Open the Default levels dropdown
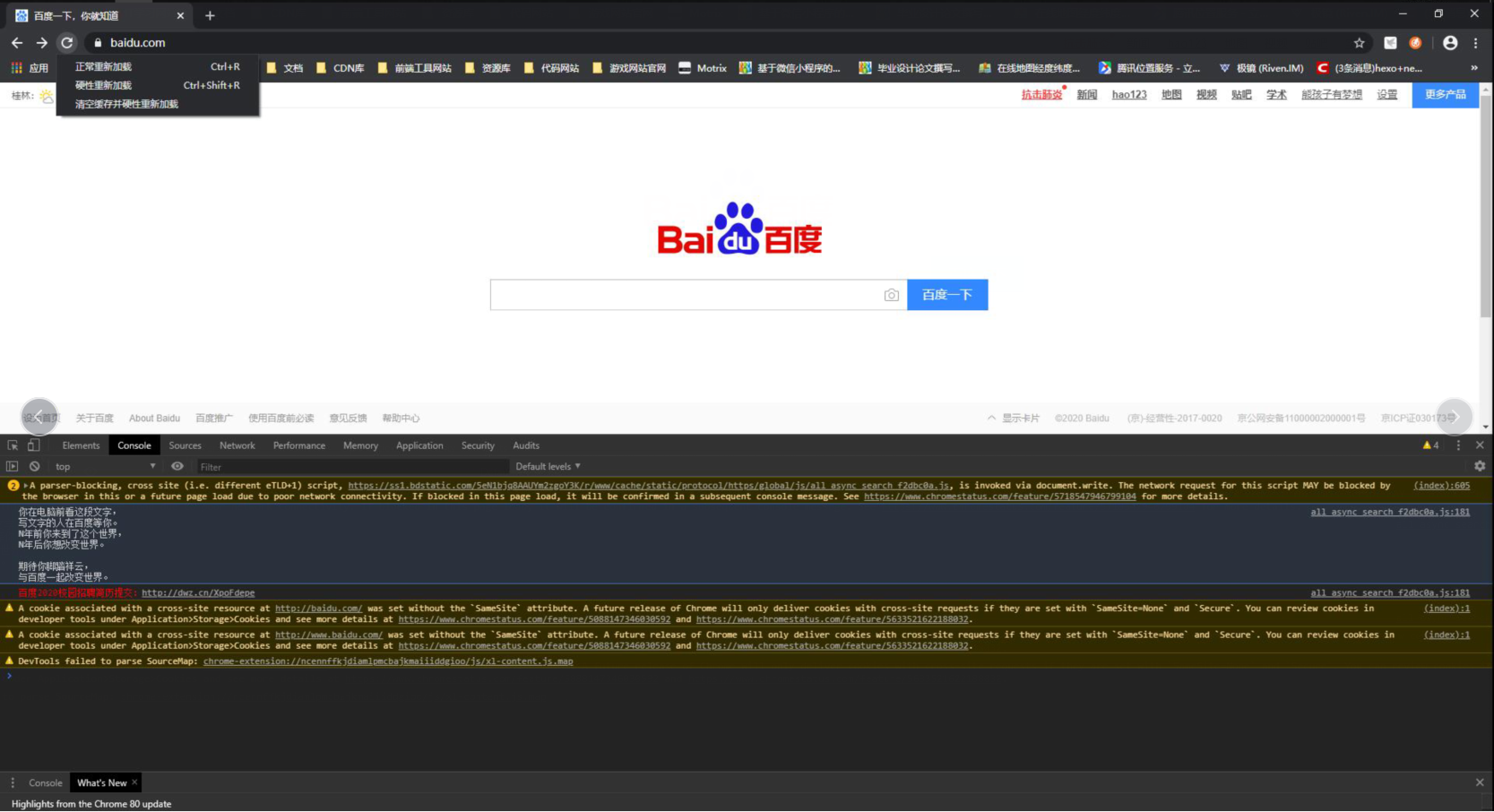The height and width of the screenshot is (812, 1494). [x=548, y=466]
